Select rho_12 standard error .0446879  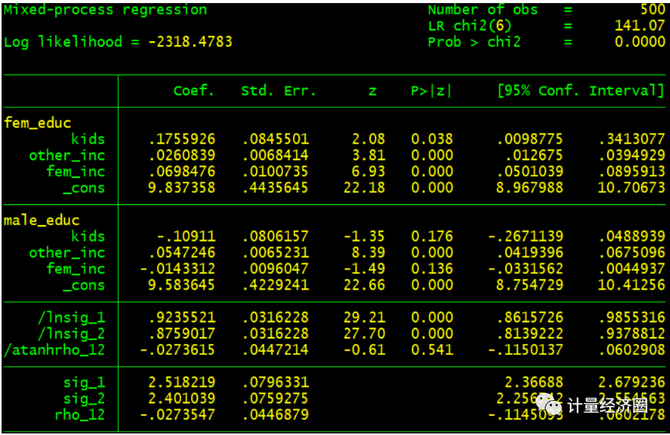tap(275, 414)
